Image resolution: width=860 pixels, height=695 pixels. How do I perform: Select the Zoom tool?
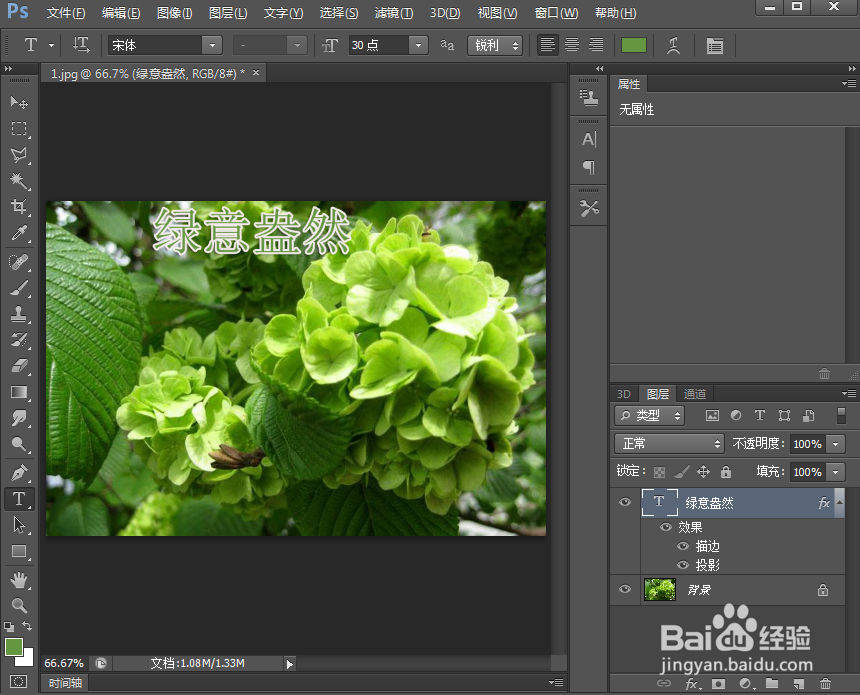pyautogui.click(x=19, y=606)
